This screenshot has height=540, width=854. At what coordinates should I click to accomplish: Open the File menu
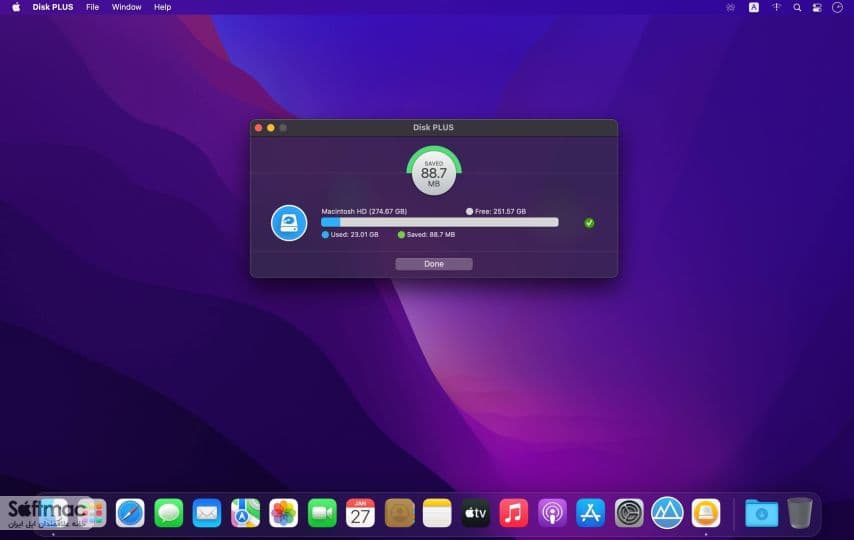(93, 7)
